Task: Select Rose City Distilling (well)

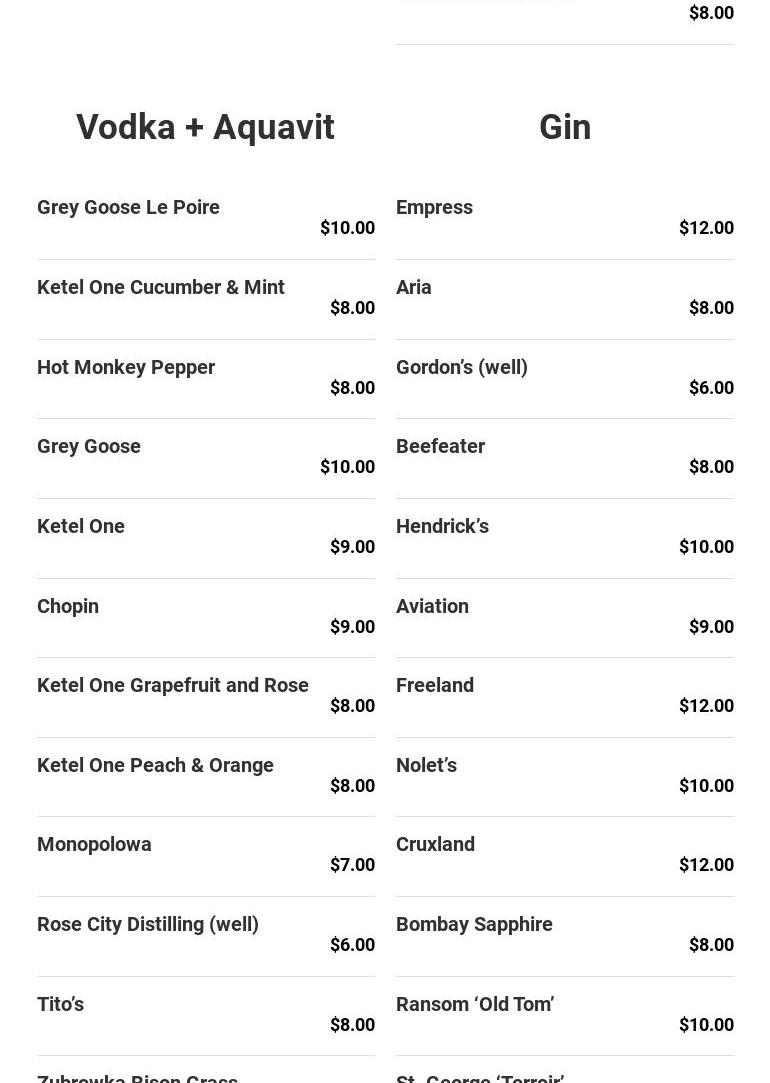Action: pyautogui.click(x=147, y=924)
